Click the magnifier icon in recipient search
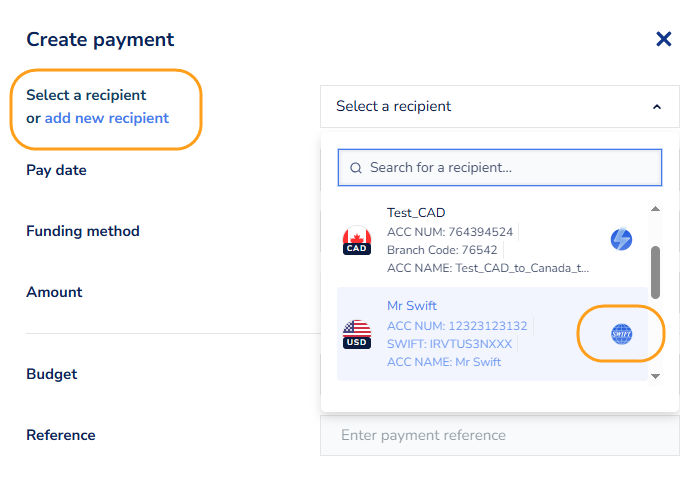Image resolution: width=693 pixels, height=493 pixels. tap(355, 168)
